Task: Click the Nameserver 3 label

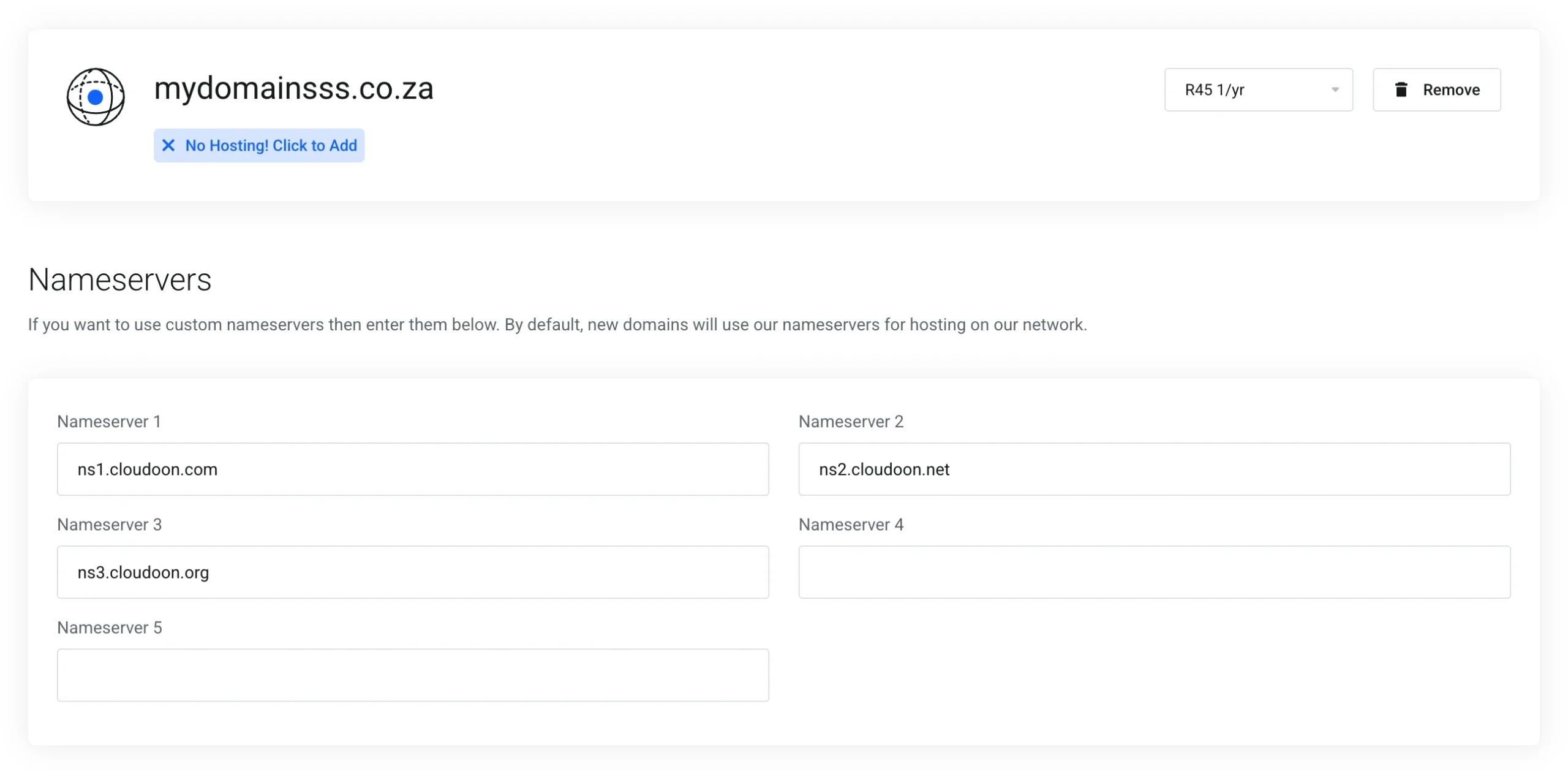Action: (110, 525)
